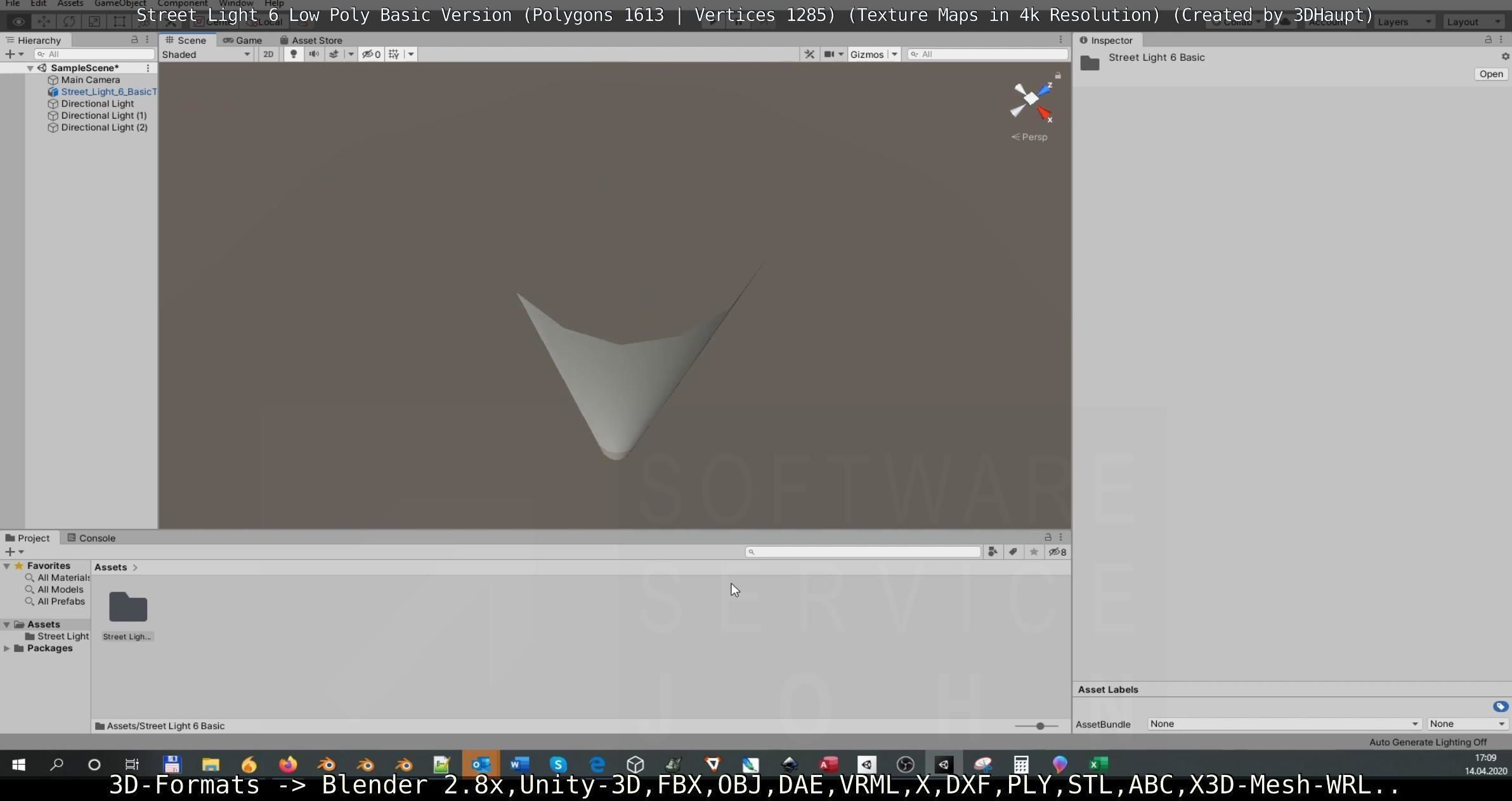The width and height of the screenshot is (1512, 801).
Task: Enable 2D scene view mode
Action: pos(268,54)
